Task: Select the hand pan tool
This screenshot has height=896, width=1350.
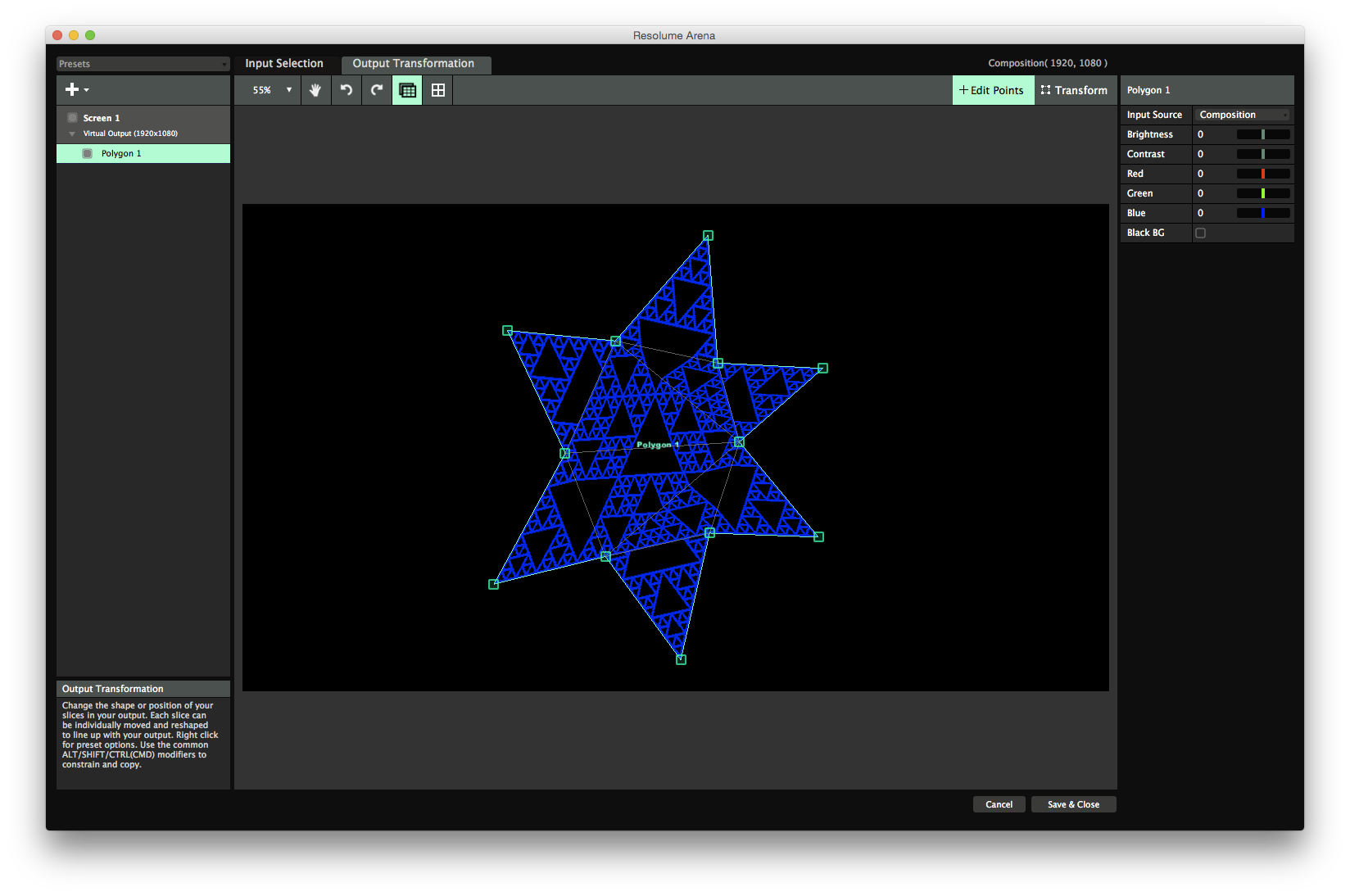Action: (315, 90)
